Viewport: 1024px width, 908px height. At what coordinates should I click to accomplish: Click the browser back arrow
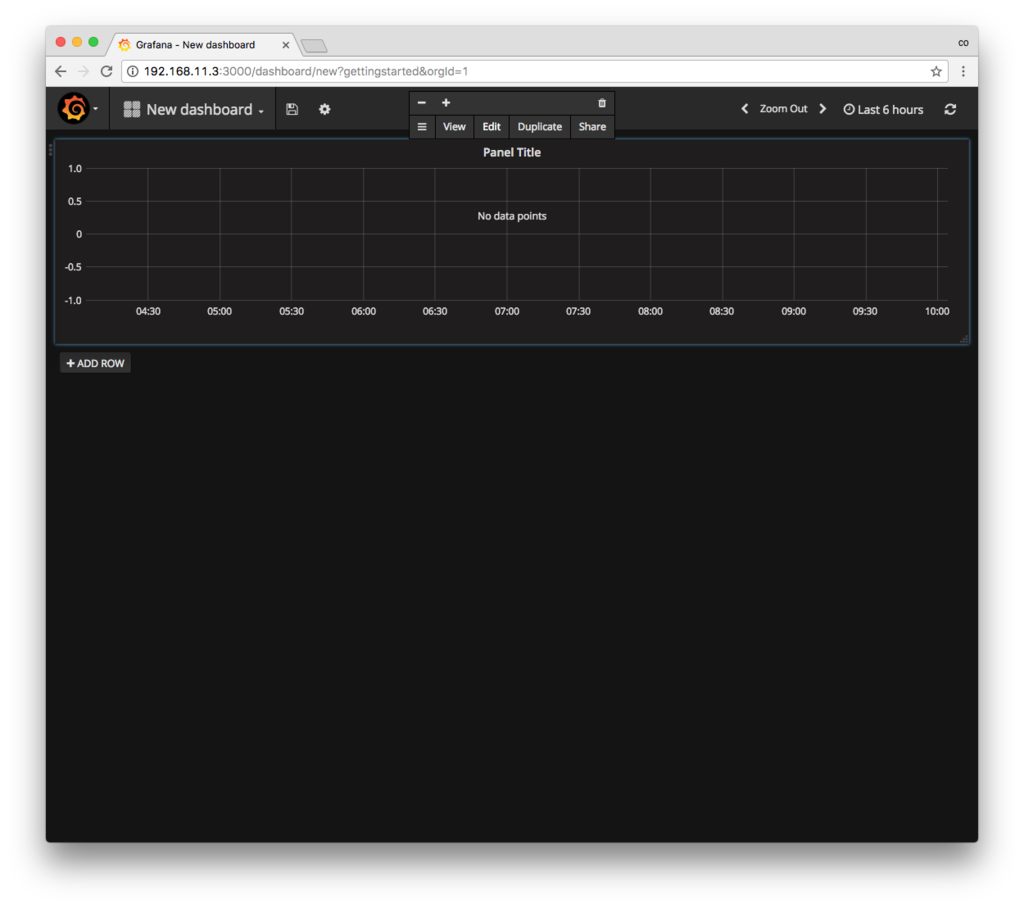61,71
